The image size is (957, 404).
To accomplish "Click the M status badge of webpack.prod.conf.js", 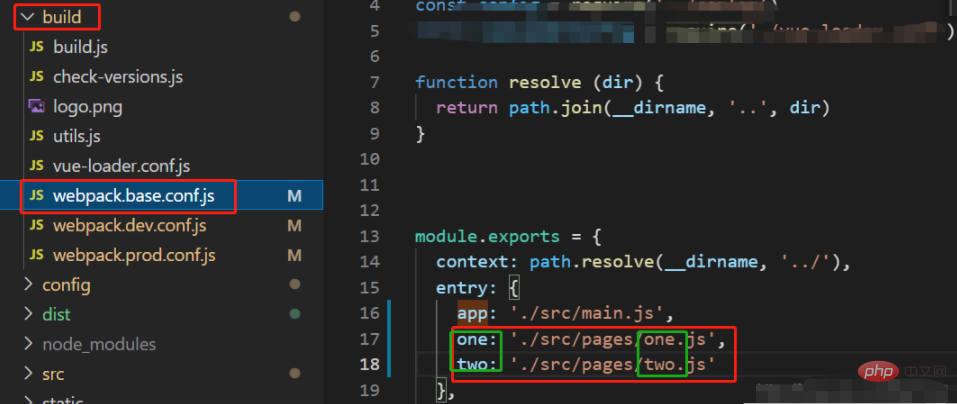I will pyautogui.click(x=294, y=255).
